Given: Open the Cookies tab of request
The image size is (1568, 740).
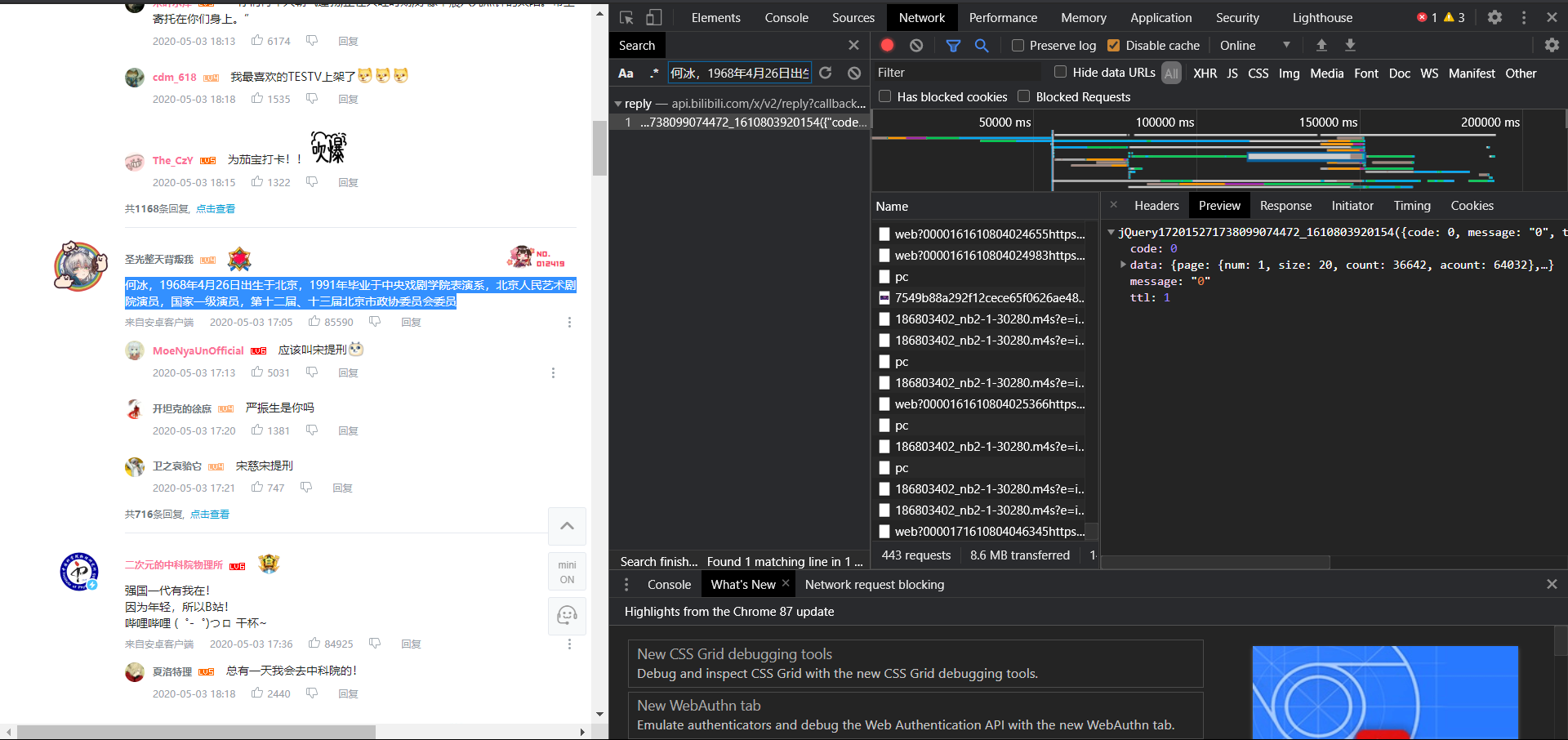Looking at the screenshot, I should click(x=1472, y=206).
